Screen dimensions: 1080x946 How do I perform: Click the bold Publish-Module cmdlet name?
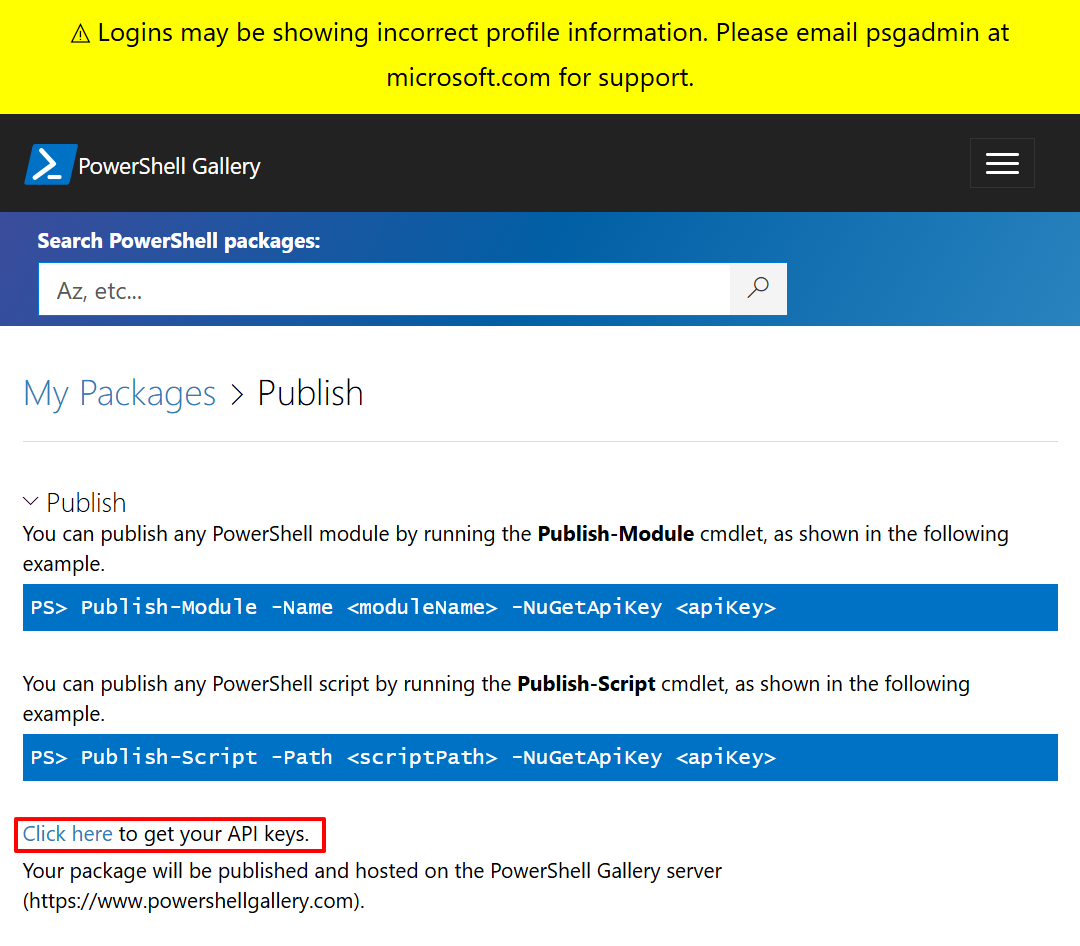[x=615, y=534]
